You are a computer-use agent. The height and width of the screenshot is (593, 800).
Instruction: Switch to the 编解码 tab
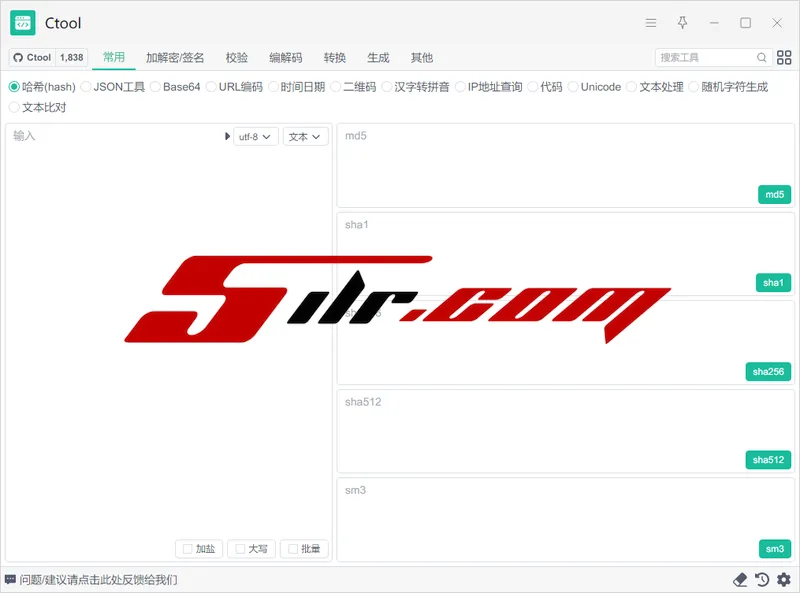pos(286,58)
